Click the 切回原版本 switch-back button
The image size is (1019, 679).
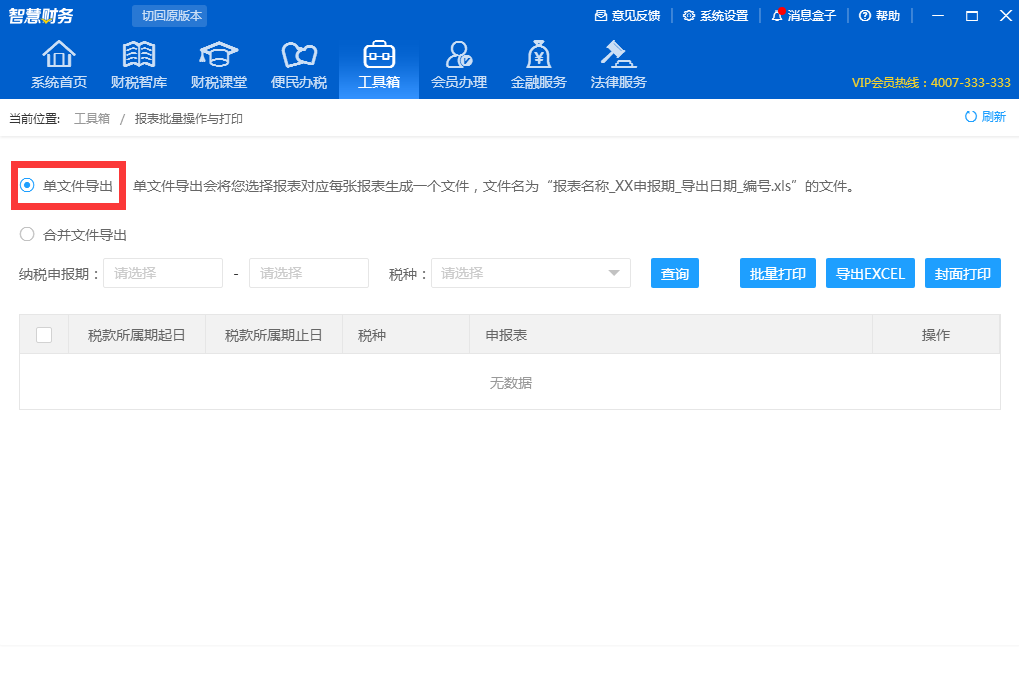pos(169,16)
